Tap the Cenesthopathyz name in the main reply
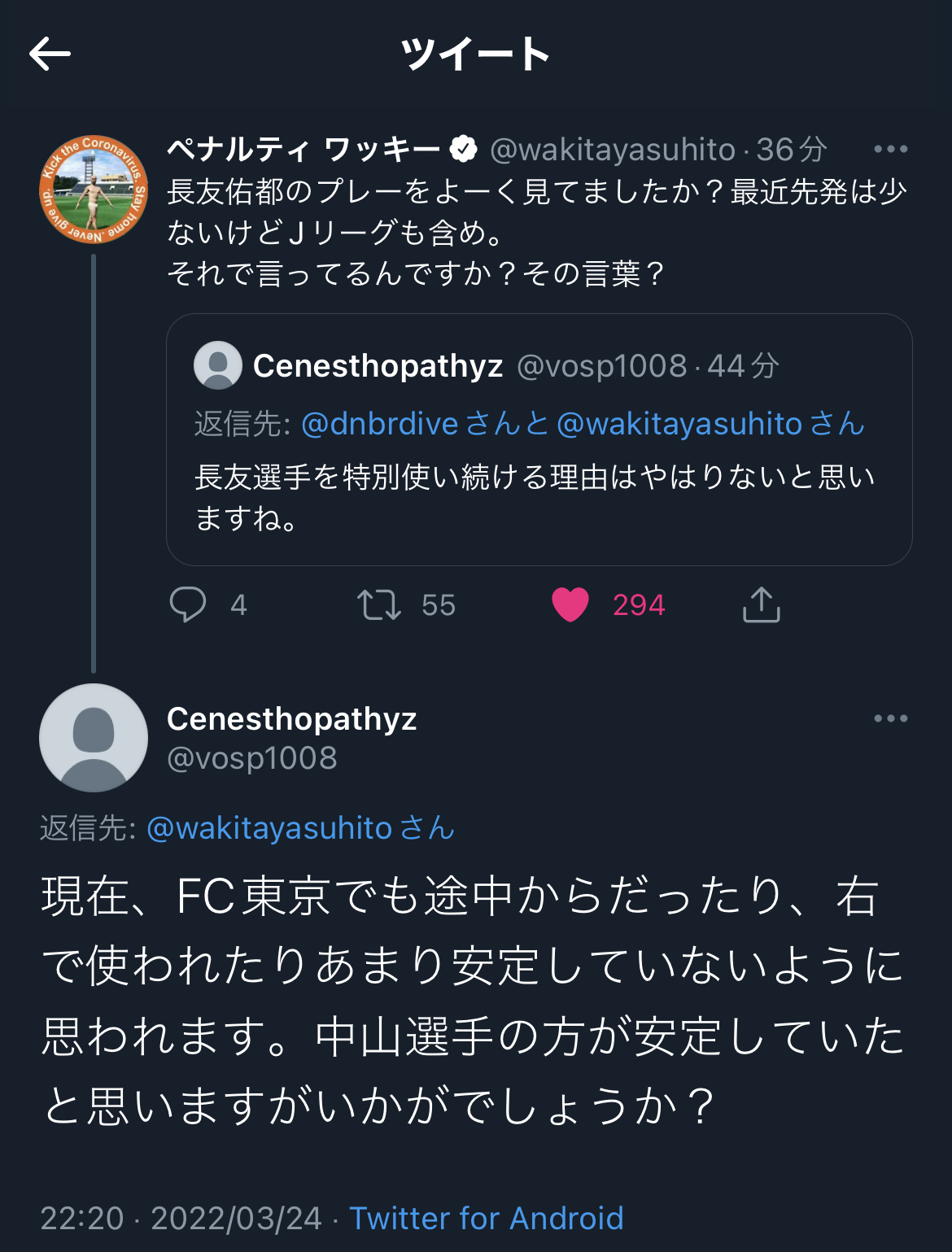Image resolution: width=952 pixels, height=1252 pixels. [x=291, y=718]
